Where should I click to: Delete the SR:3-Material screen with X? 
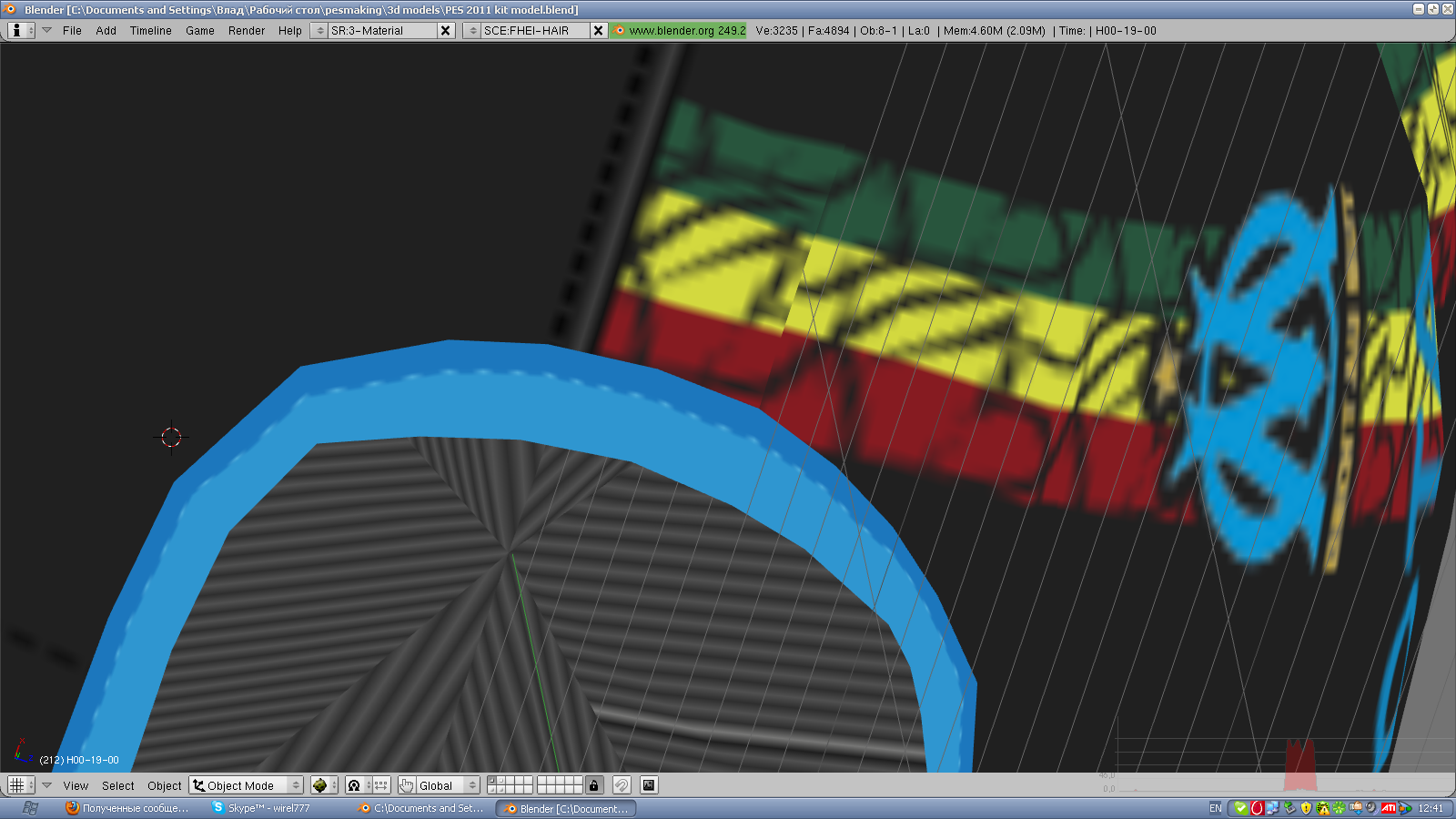point(445,31)
